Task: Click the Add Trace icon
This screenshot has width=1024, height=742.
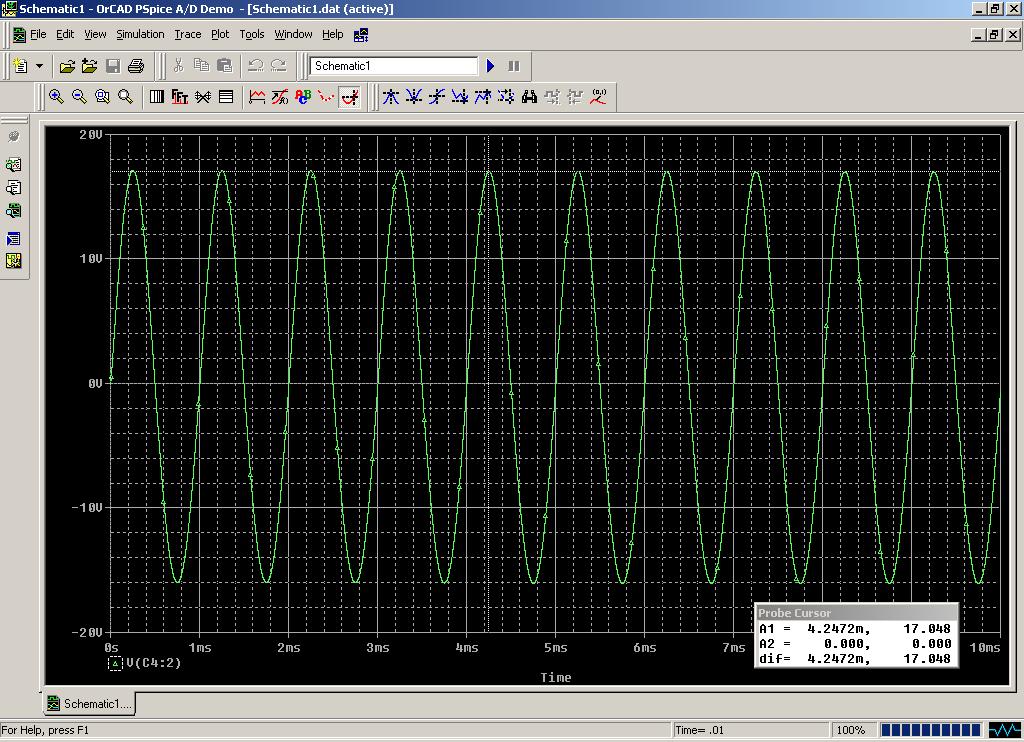Action: click(257, 97)
